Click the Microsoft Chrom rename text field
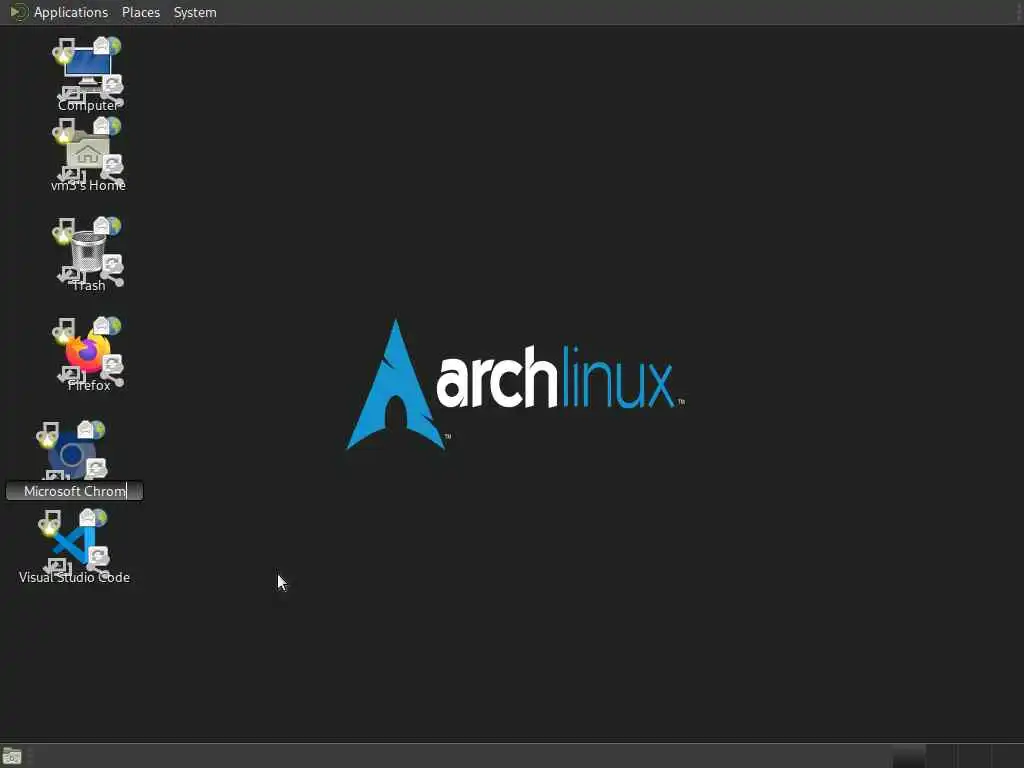 [x=74, y=491]
